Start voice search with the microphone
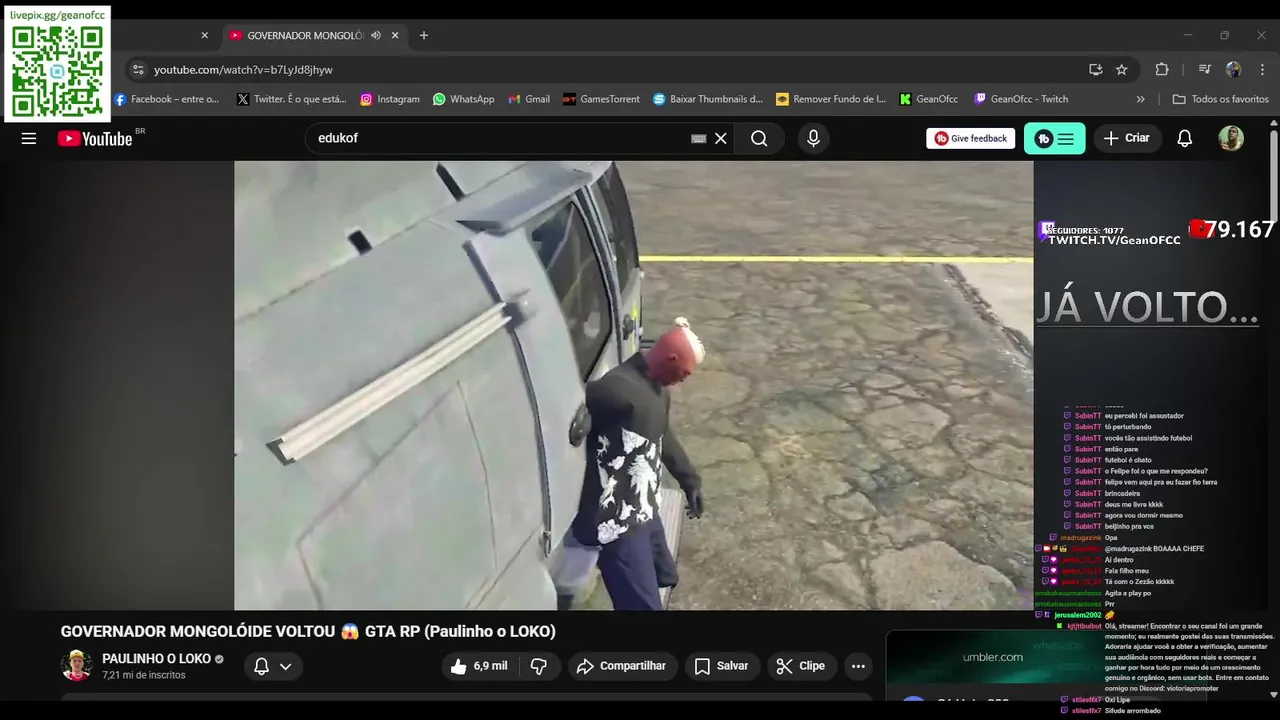This screenshot has width=1280, height=720. click(x=813, y=139)
